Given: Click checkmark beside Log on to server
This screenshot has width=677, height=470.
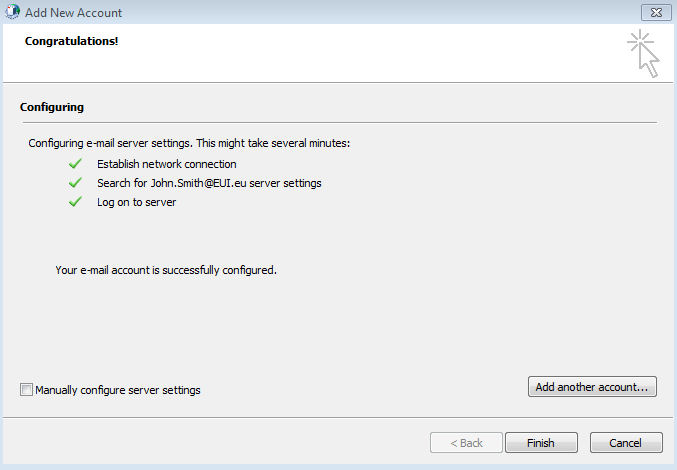Looking at the screenshot, I should coord(74,202).
